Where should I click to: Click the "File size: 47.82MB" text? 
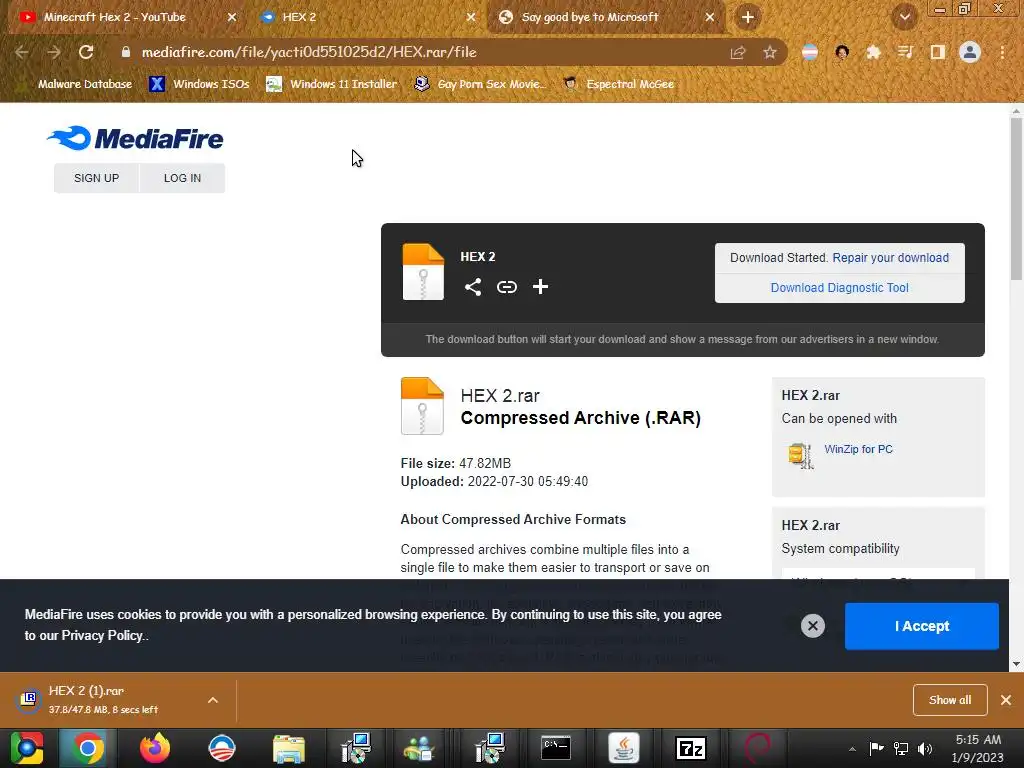tap(455, 464)
